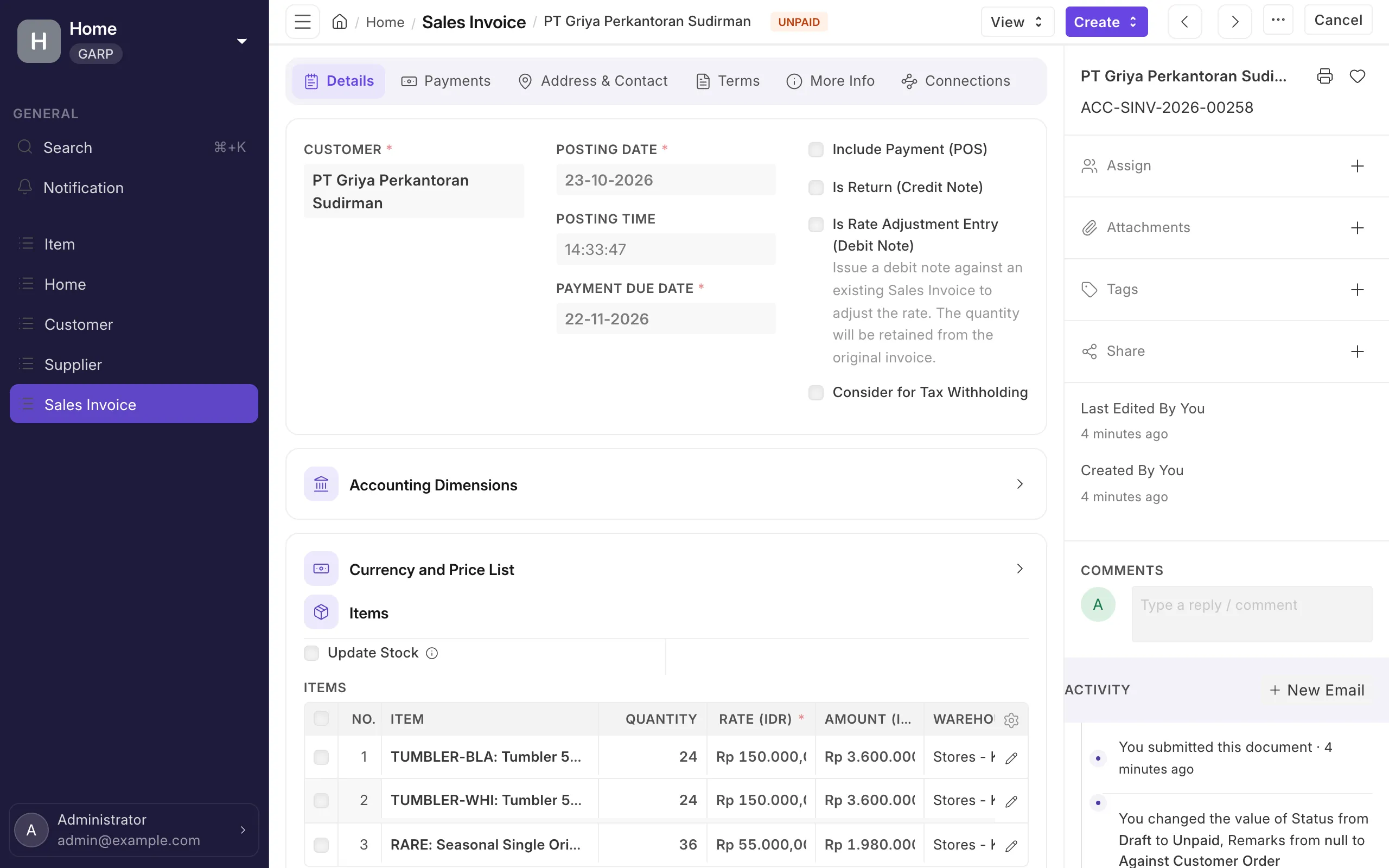Like the document with heart icon
The width and height of the screenshot is (1389, 868).
pos(1358,76)
